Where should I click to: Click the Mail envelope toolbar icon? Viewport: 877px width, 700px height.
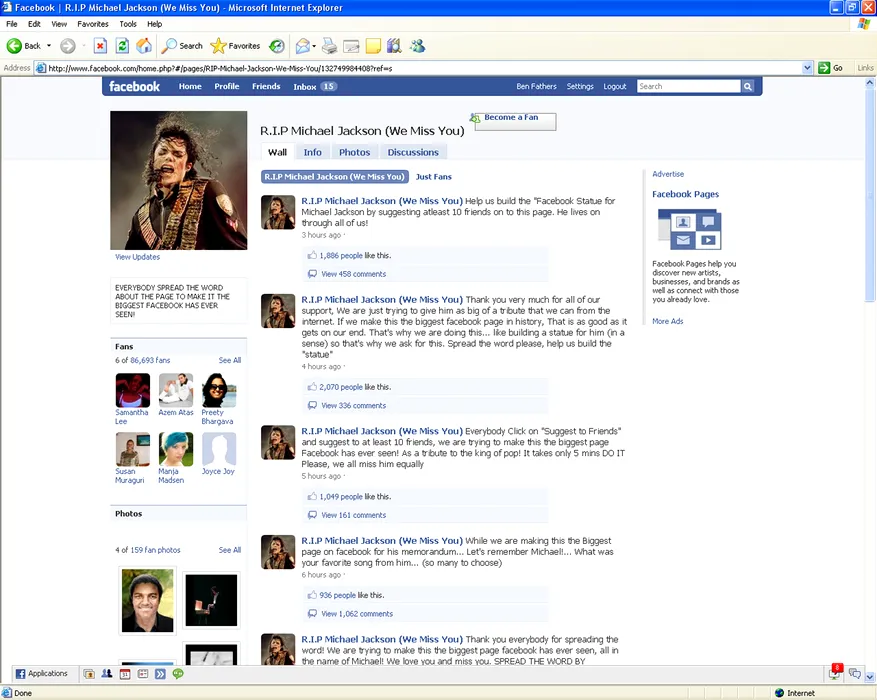coord(303,46)
